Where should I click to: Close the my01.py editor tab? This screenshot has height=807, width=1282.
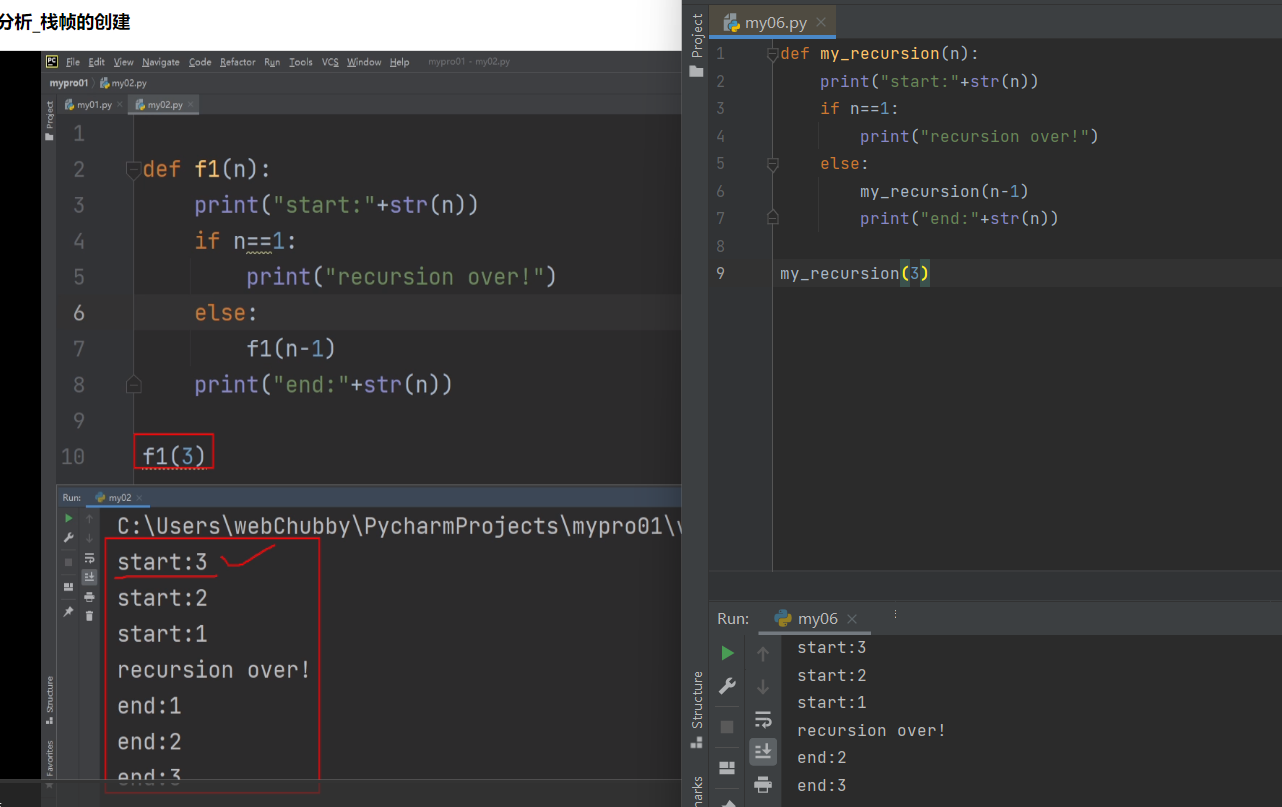point(122,105)
